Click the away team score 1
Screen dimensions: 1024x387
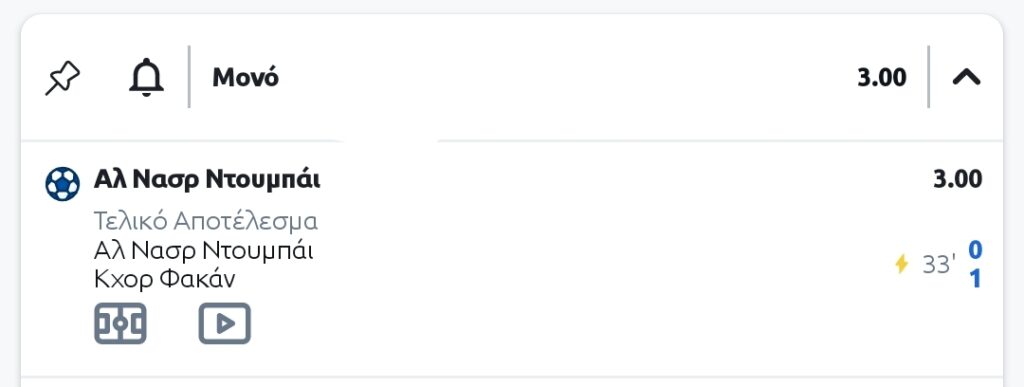(x=975, y=279)
